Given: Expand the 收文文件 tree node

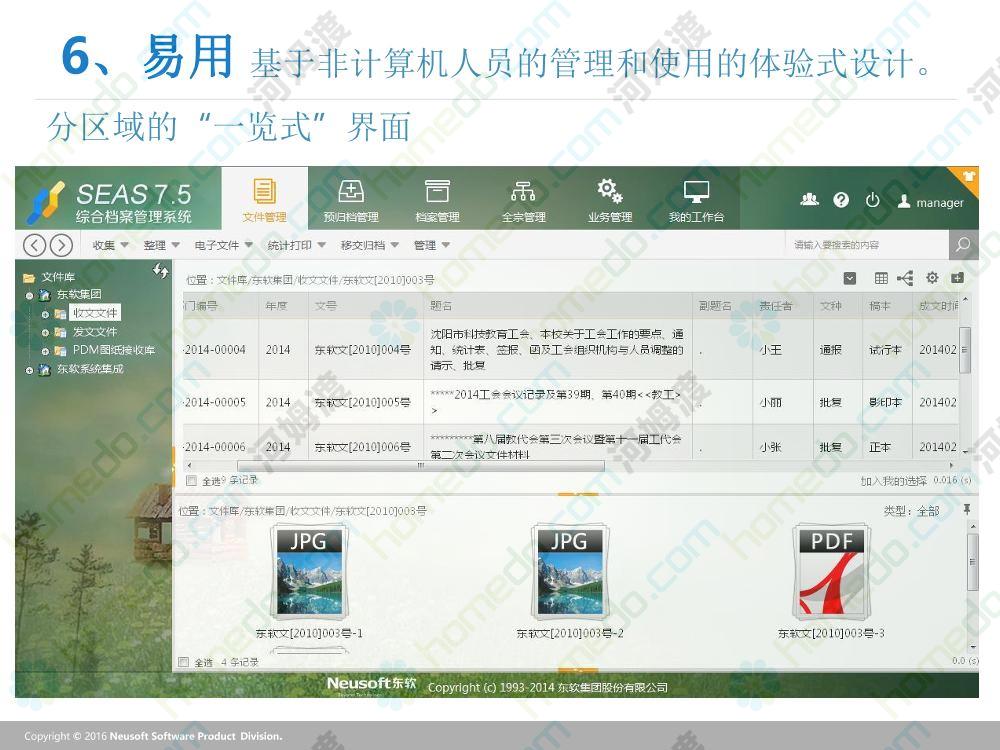Looking at the screenshot, I should coord(45,314).
